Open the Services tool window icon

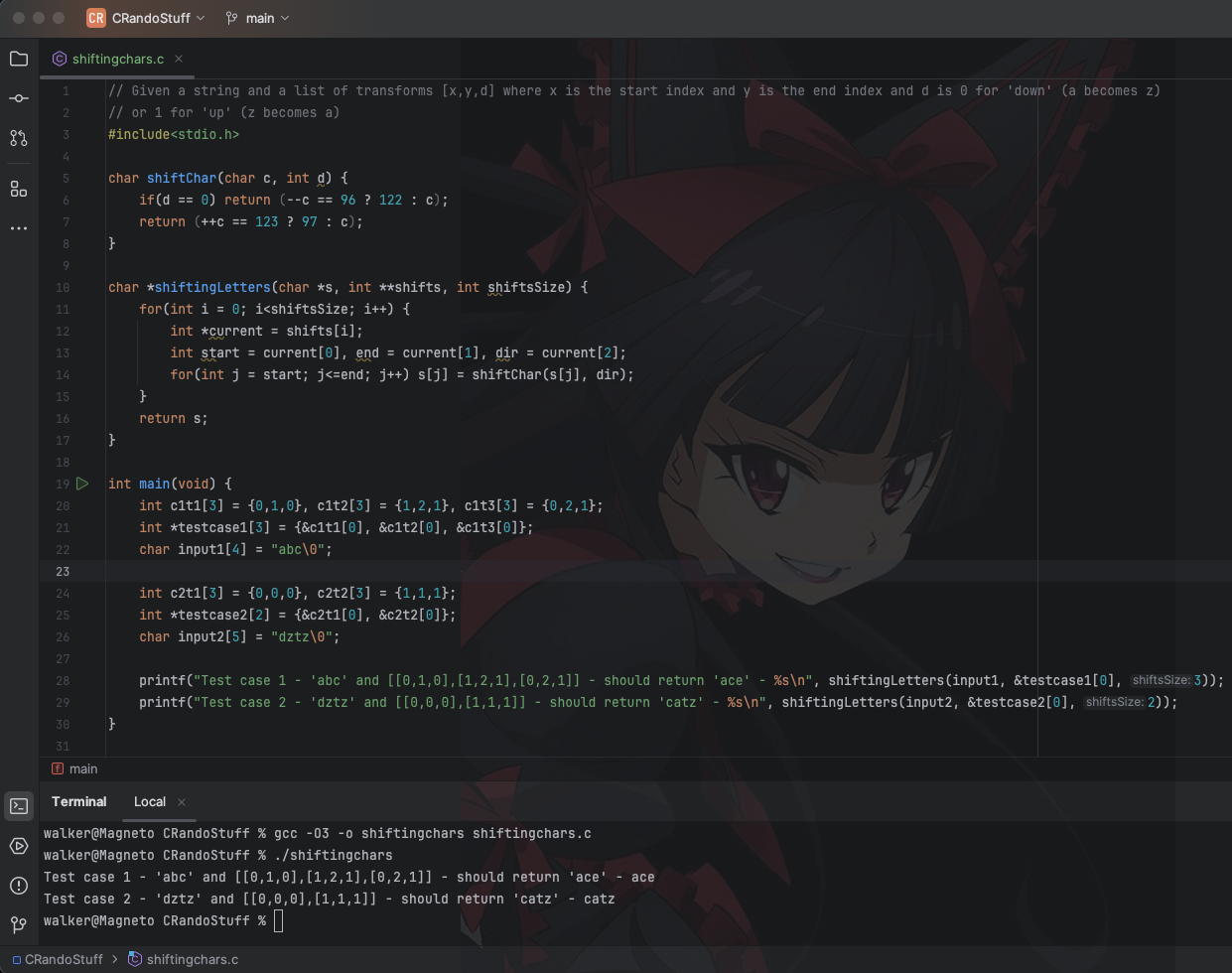click(19, 846)
